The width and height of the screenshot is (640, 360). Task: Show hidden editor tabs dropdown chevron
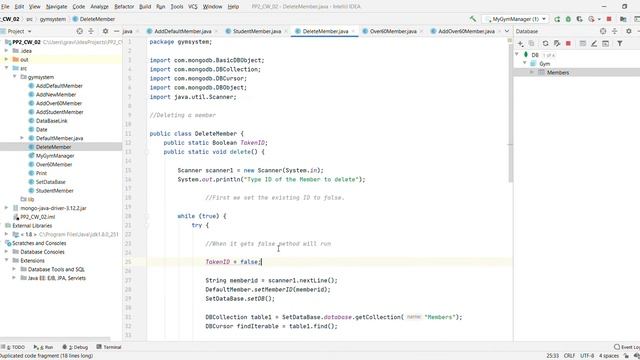tap(507, 31)
